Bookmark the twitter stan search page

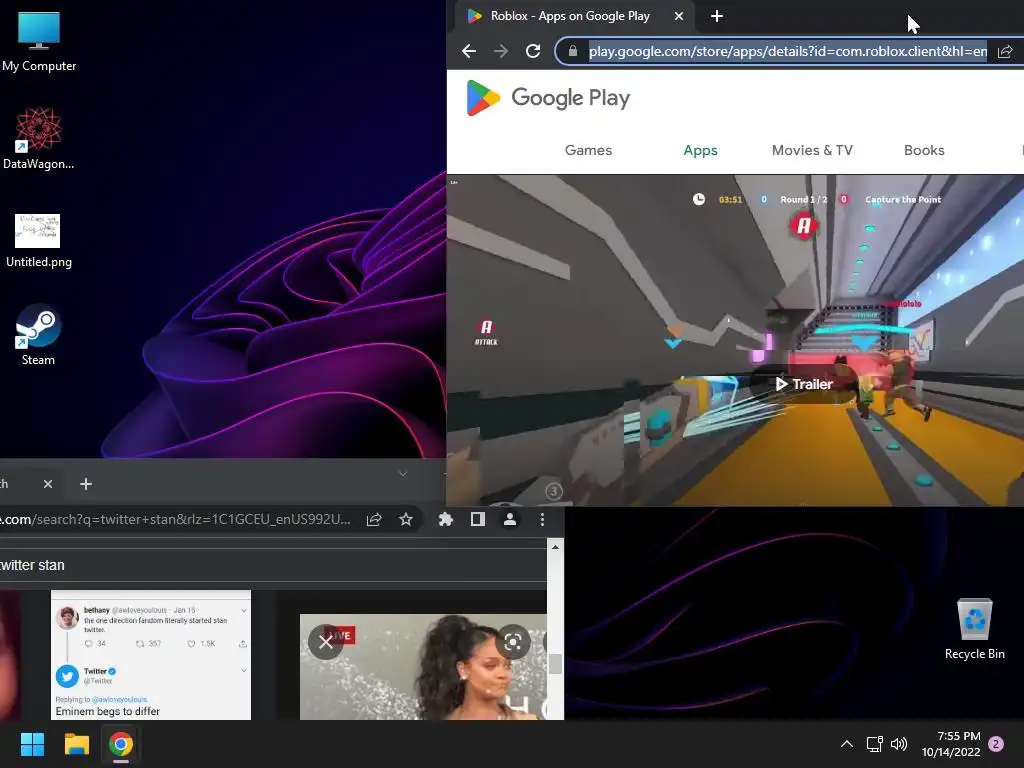pos(406,519)
